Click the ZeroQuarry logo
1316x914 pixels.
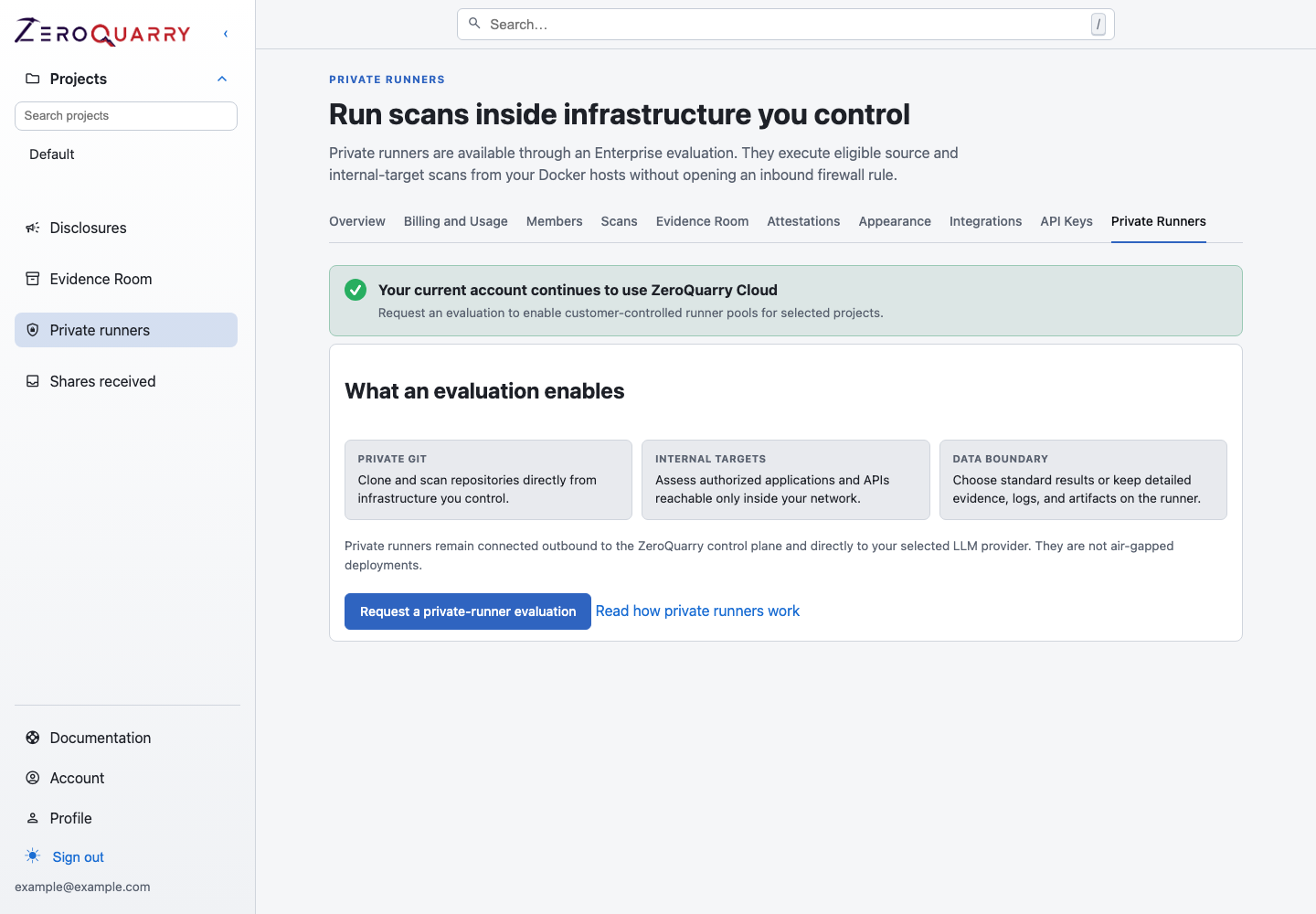coord(102,33)
